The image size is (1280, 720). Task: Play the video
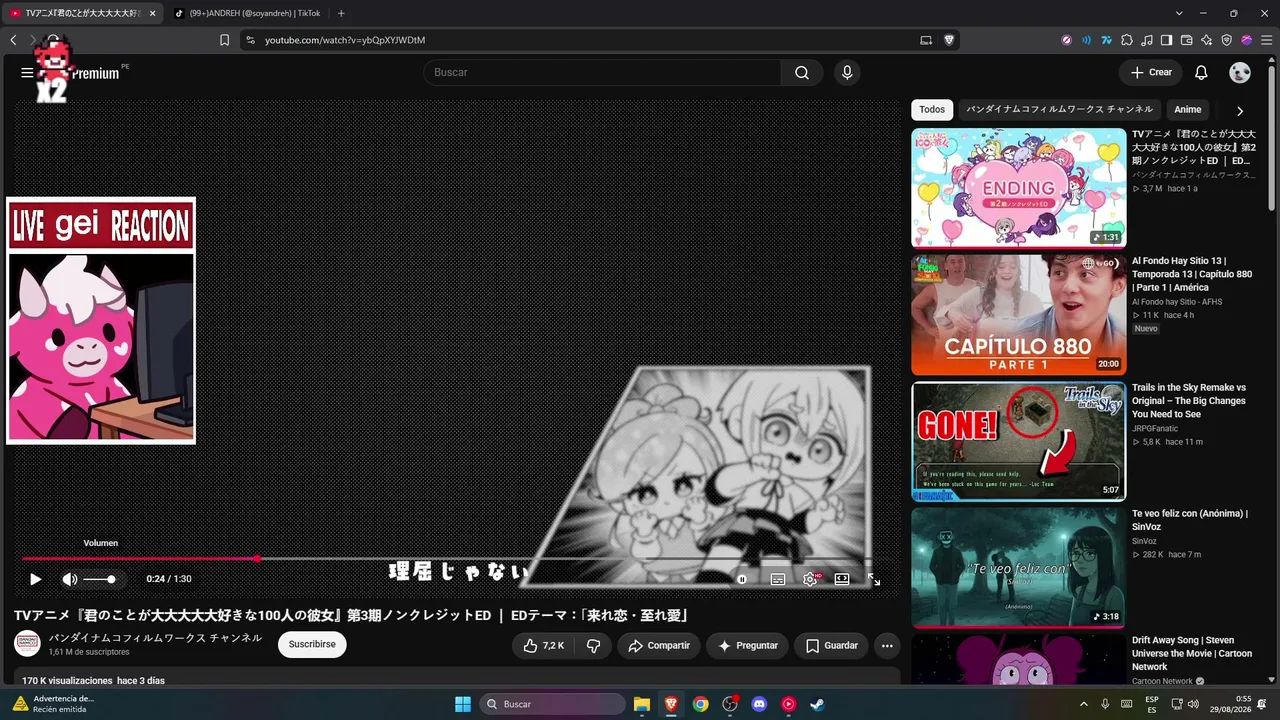click(35, 579)
